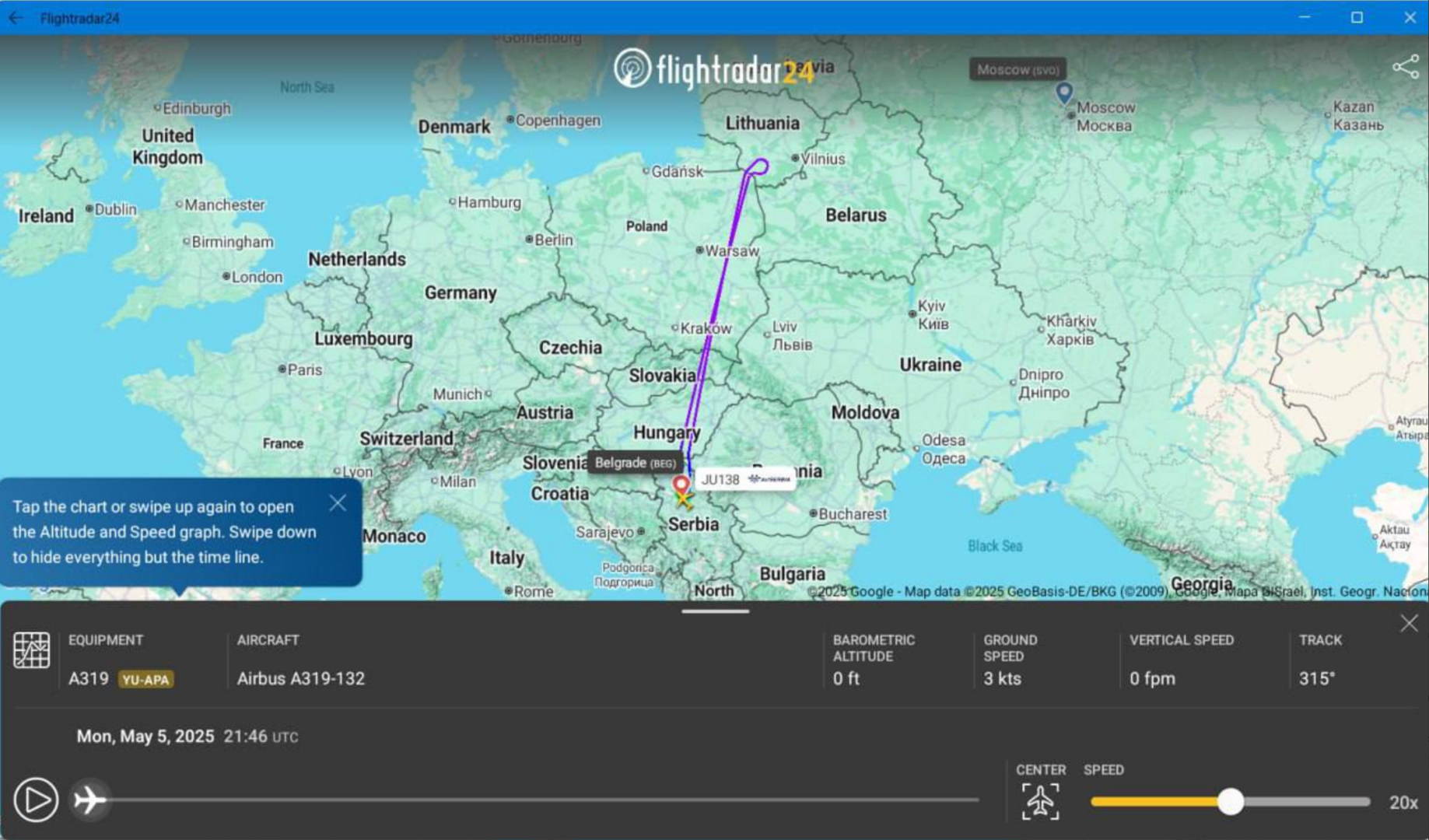Click the playback timeline track
Screen dimensions: 1429x840
(545, 800)
